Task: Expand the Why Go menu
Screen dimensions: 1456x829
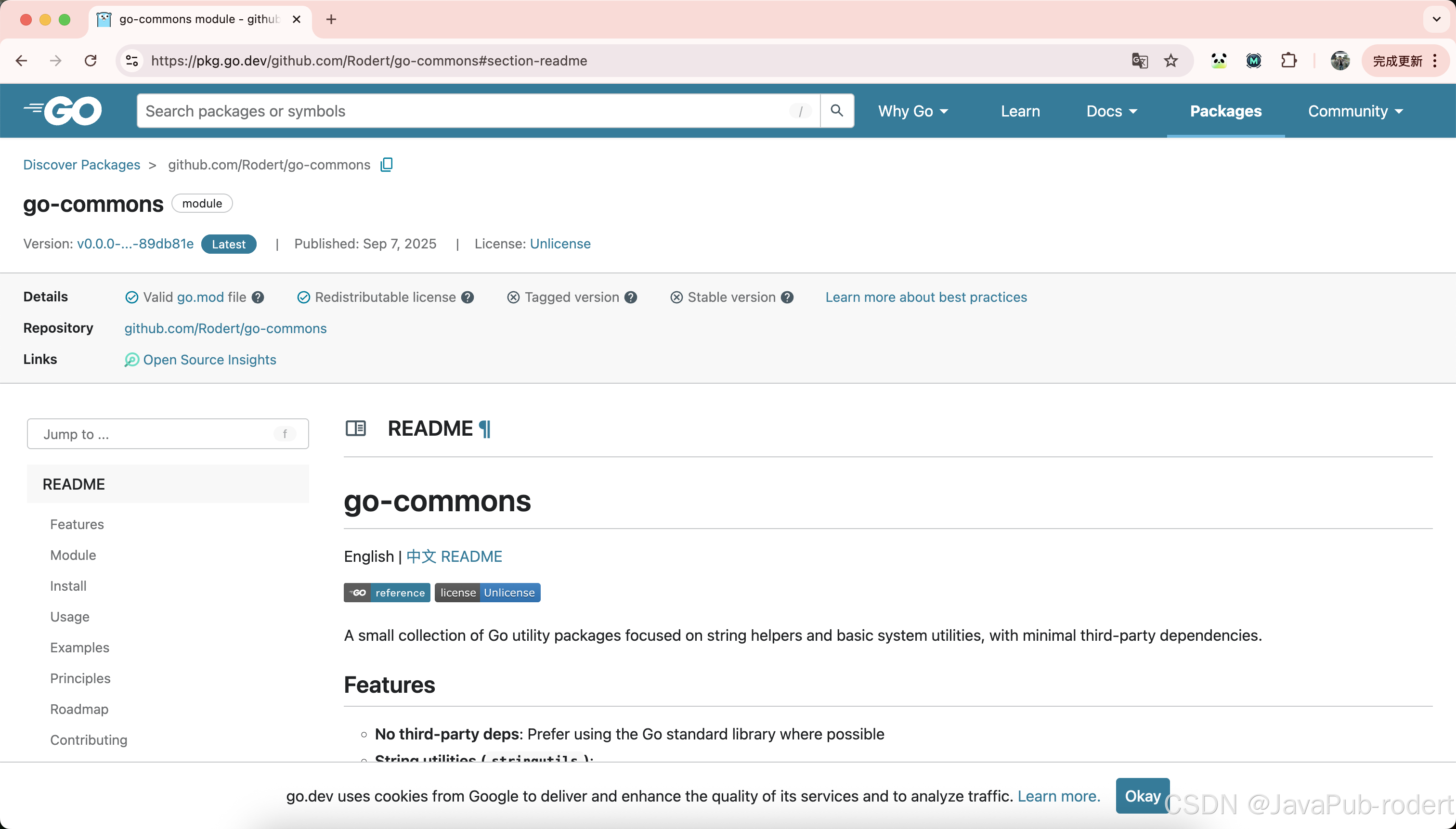Action: (913, 111)
